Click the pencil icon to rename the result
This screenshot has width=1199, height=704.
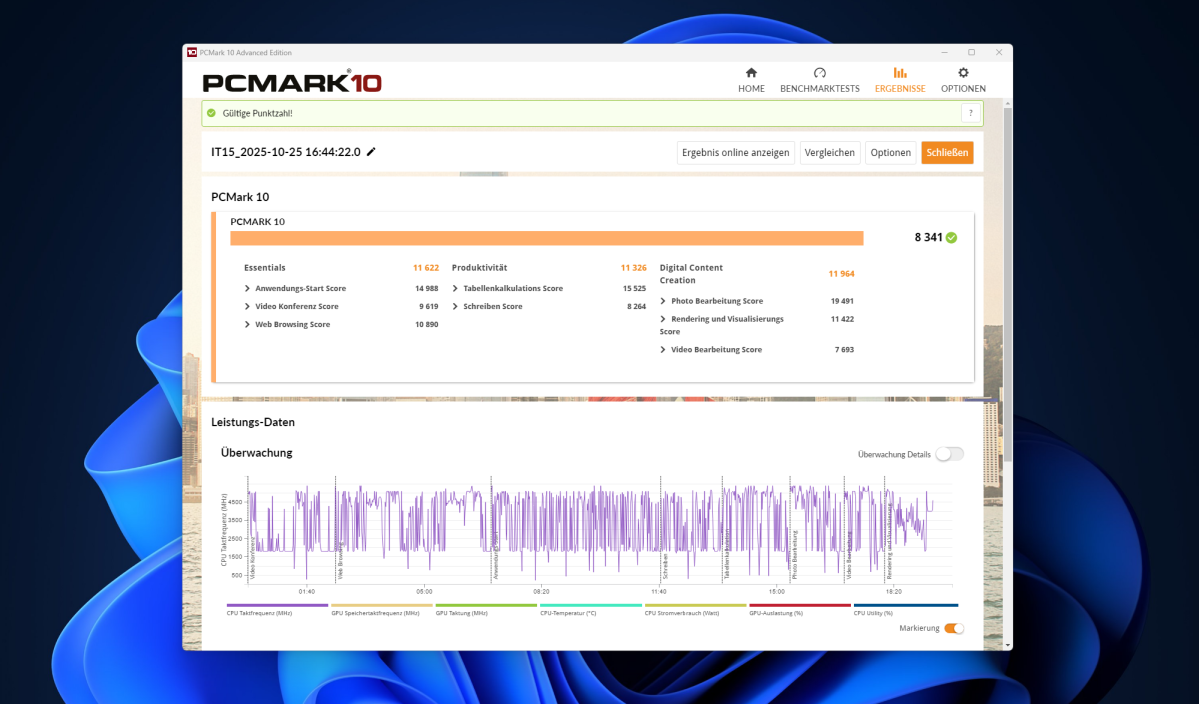point(371,151)
